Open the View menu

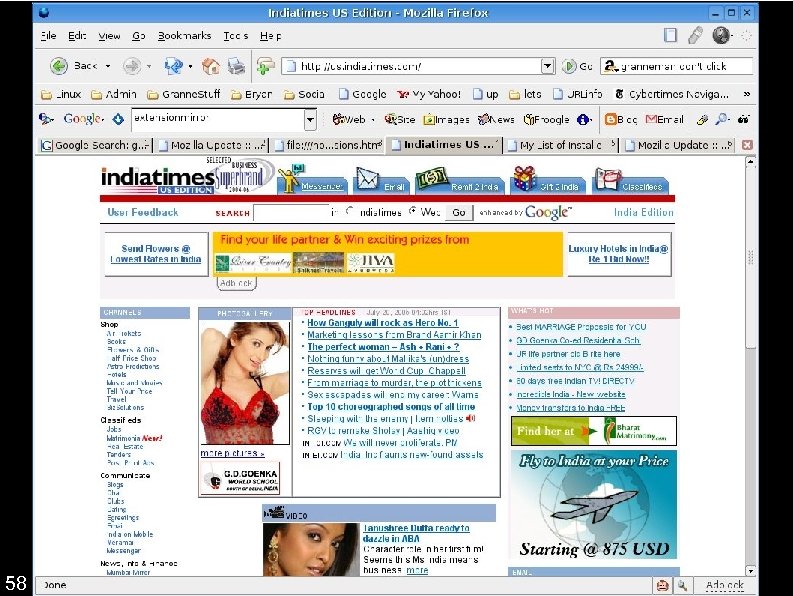click(x=109, y=35)
